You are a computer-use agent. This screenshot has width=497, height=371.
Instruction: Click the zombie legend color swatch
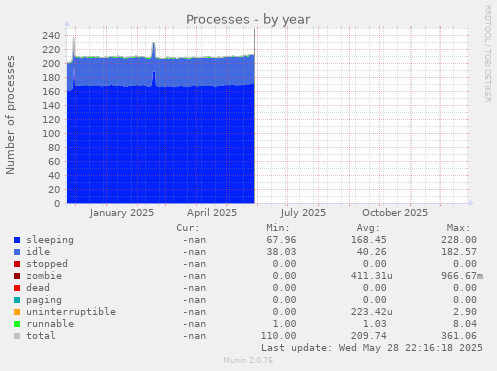[x=17, y=276]
